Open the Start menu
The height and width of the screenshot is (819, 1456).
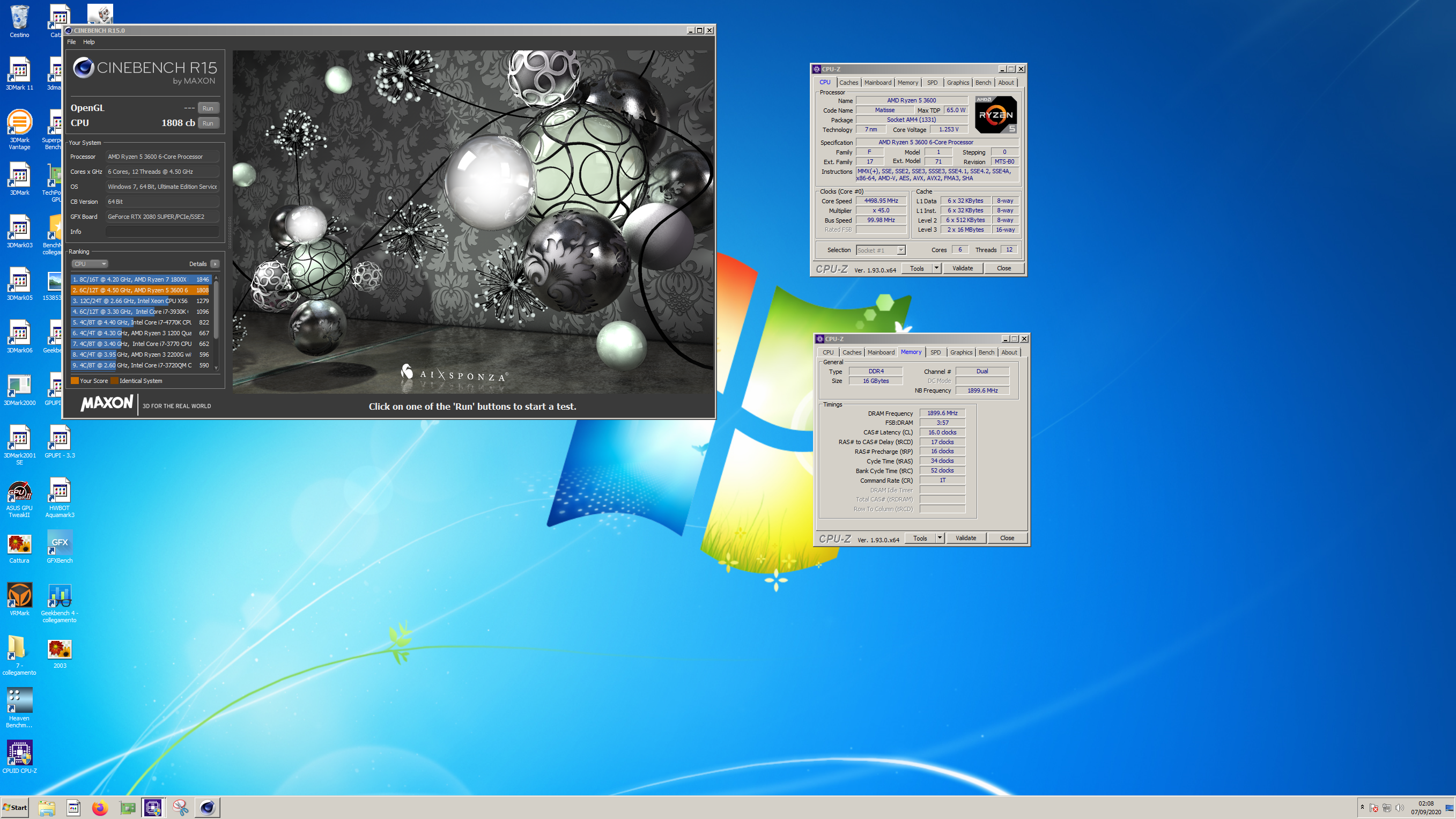coord(15,808)
